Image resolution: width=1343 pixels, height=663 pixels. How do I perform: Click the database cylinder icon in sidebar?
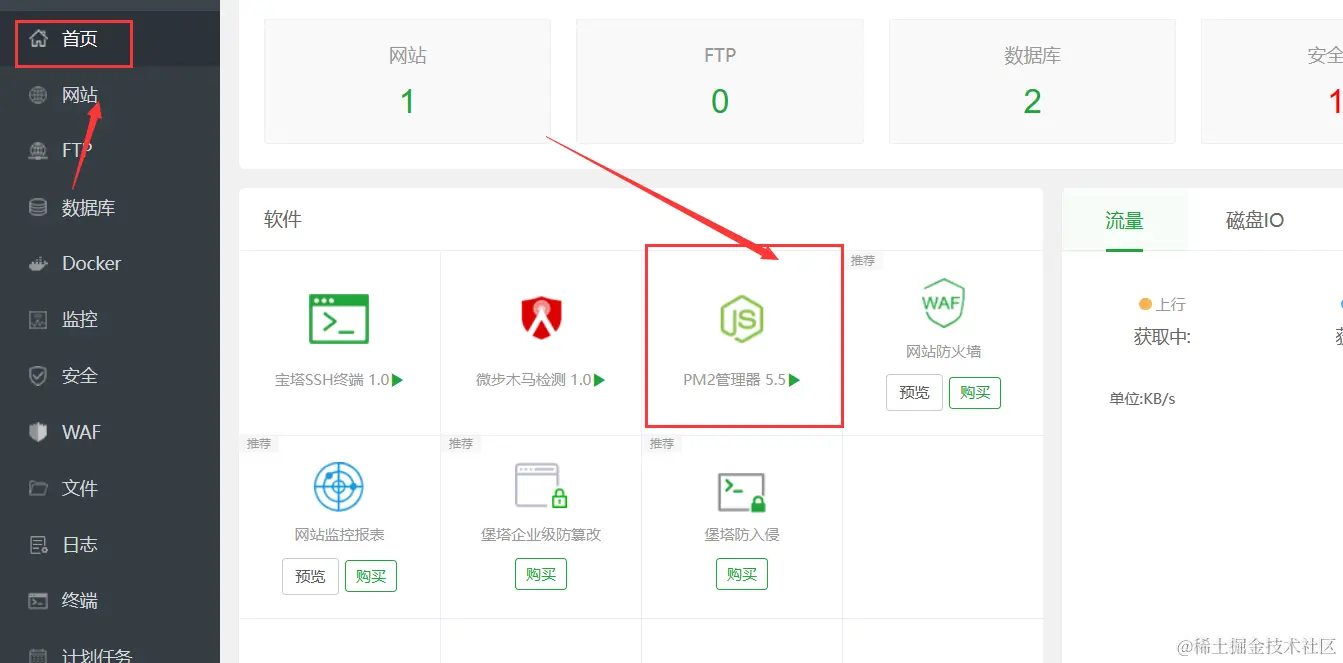click(x=38, y=207)
